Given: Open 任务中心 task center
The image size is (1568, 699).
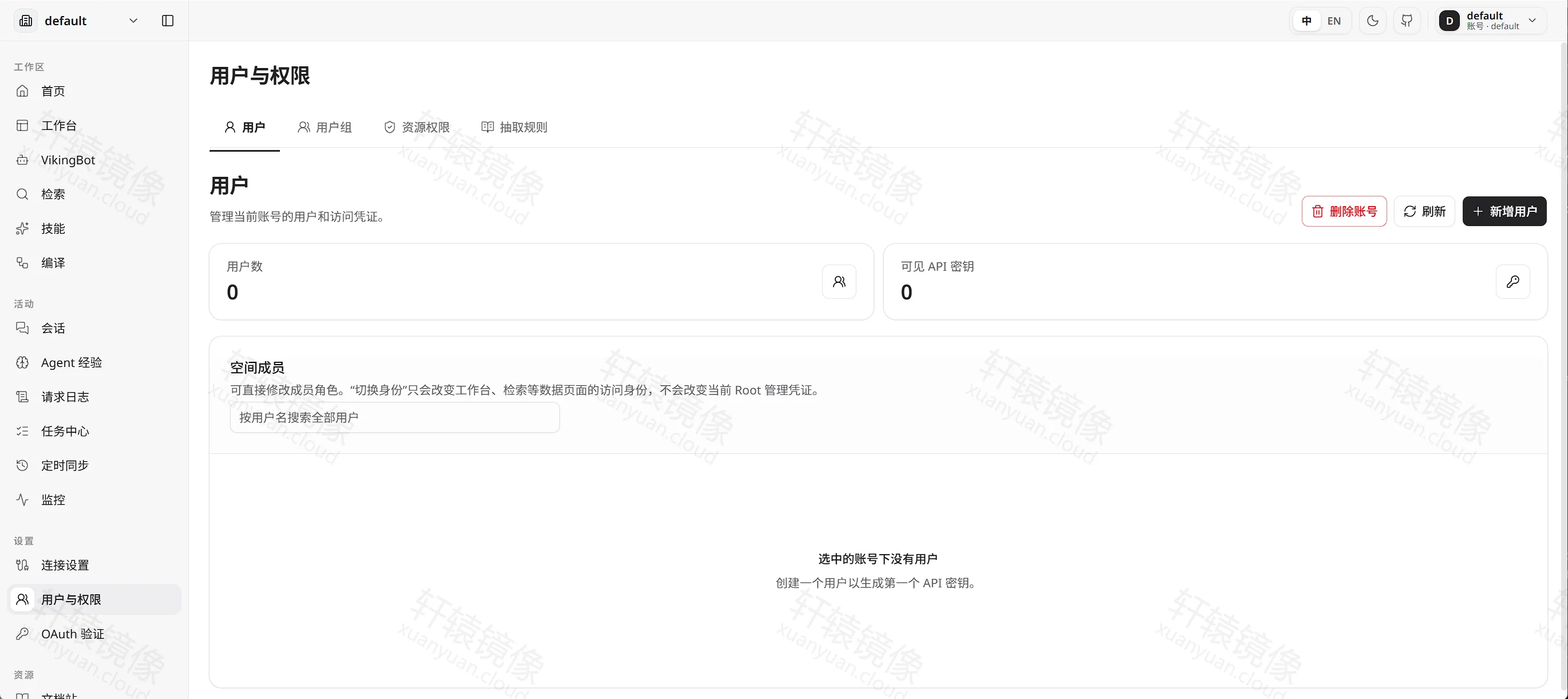Looking at the screenshot, I should click(94, 431).
